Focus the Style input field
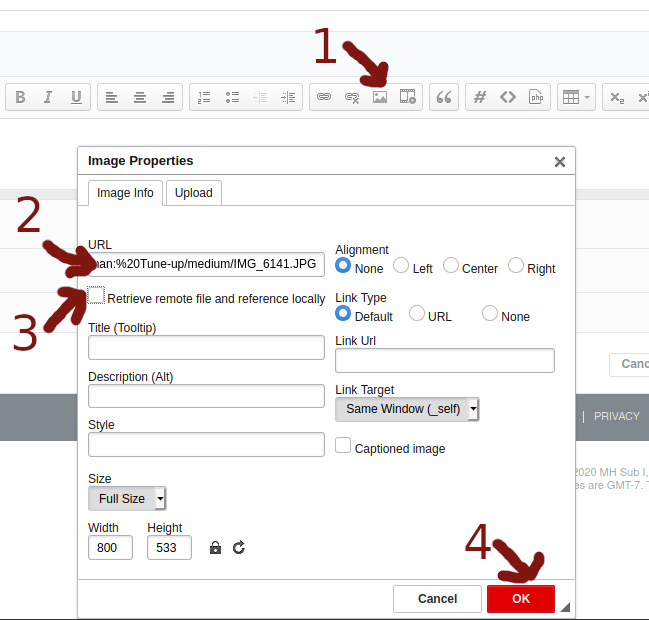The width and height of the screenshot is (649, 620). tap(206, 445)
